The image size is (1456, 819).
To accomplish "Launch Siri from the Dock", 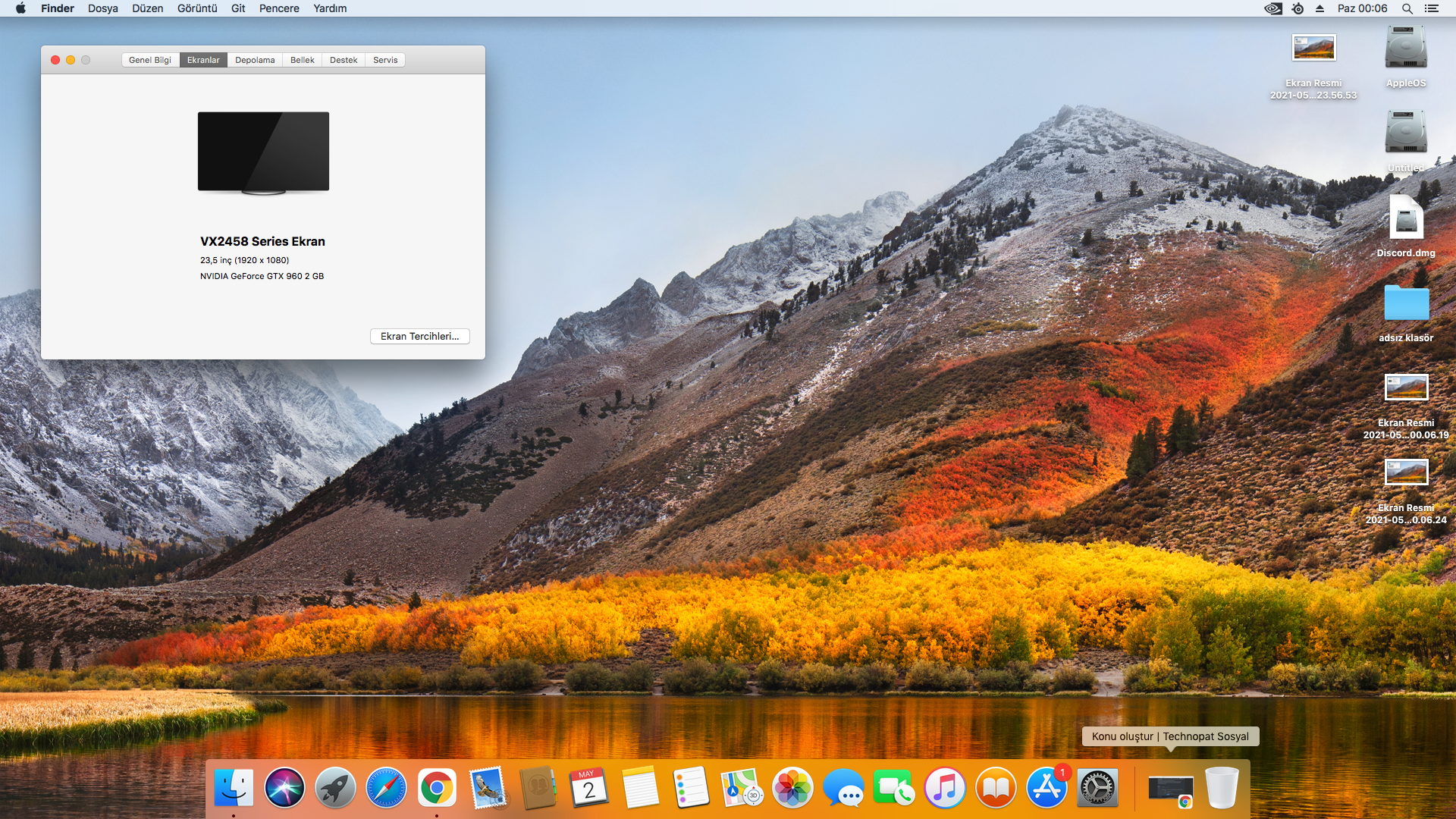I will tap(284, 788).
